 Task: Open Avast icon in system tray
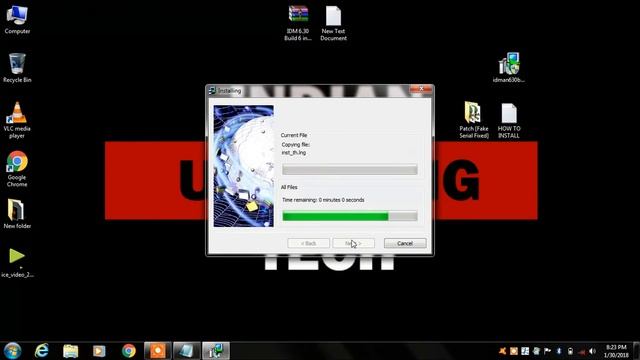click(502, 351)
